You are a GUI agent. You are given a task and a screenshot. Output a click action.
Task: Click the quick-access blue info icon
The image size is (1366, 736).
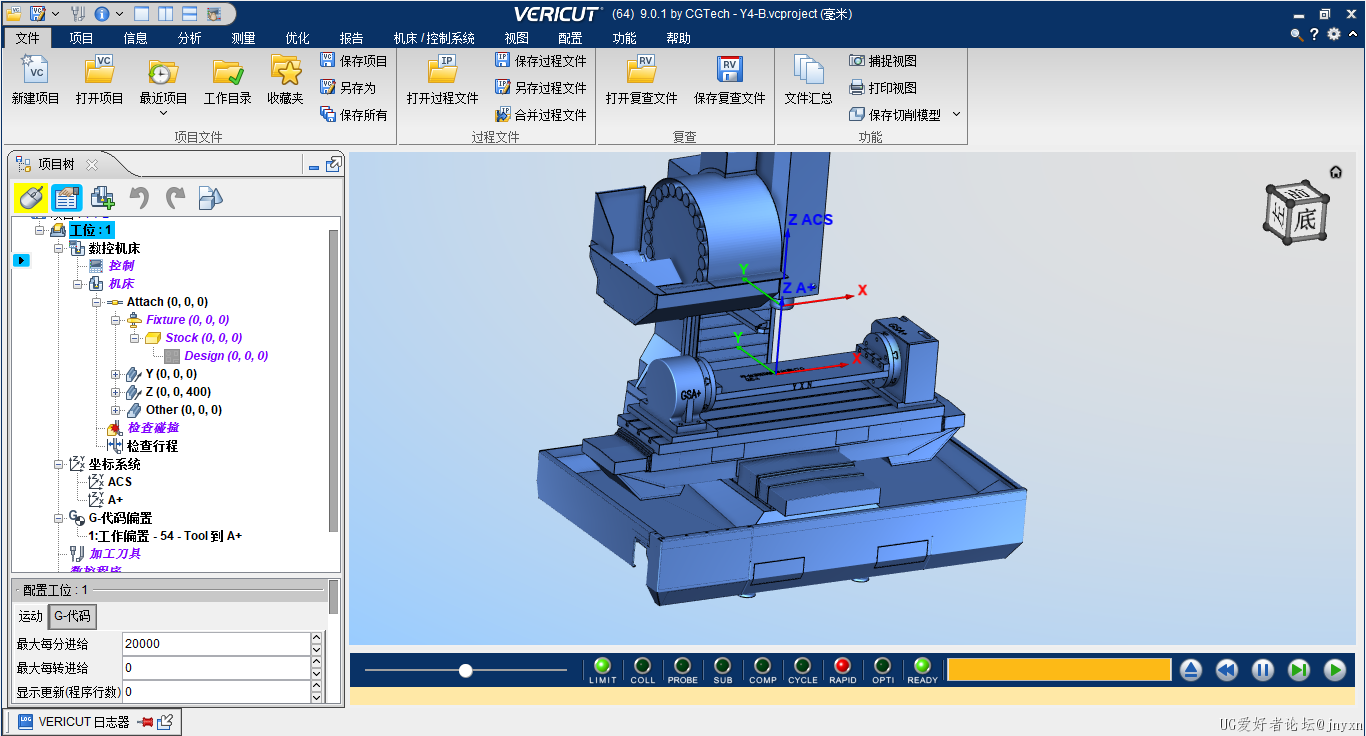[x=102, y=14]
